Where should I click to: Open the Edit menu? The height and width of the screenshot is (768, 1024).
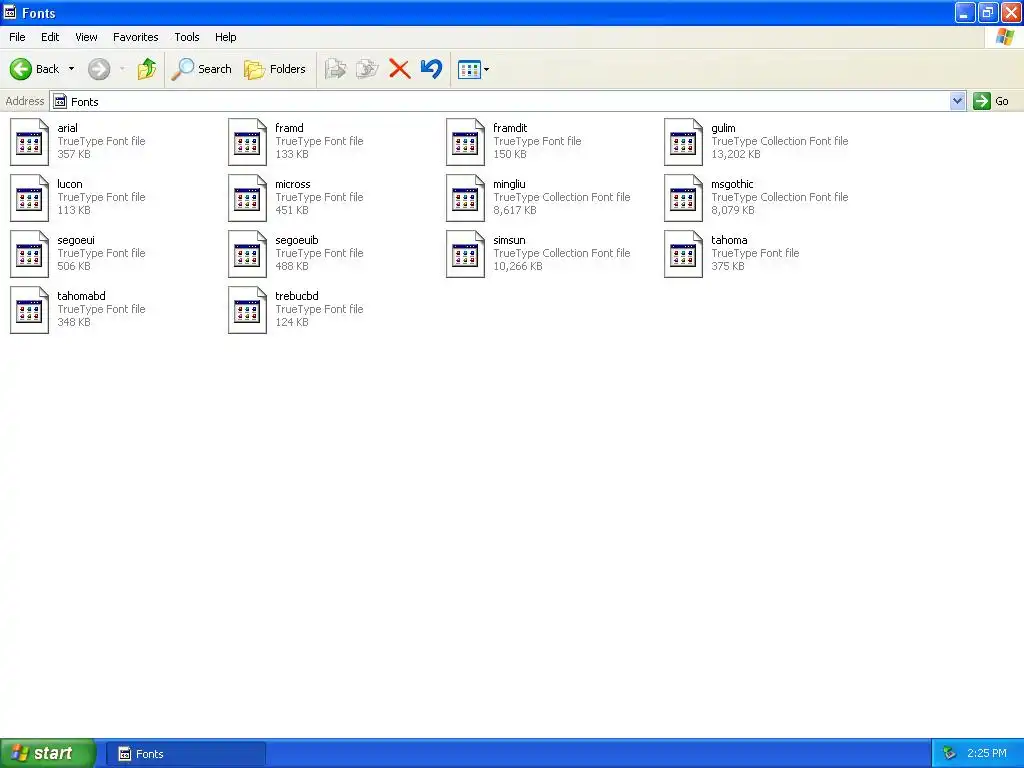coord(50,37)
